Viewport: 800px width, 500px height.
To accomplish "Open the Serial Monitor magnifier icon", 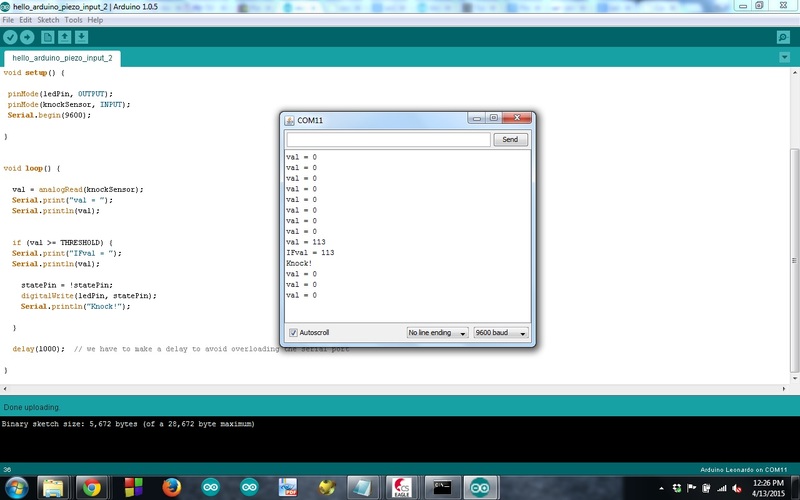I will (x=783, y=37).
